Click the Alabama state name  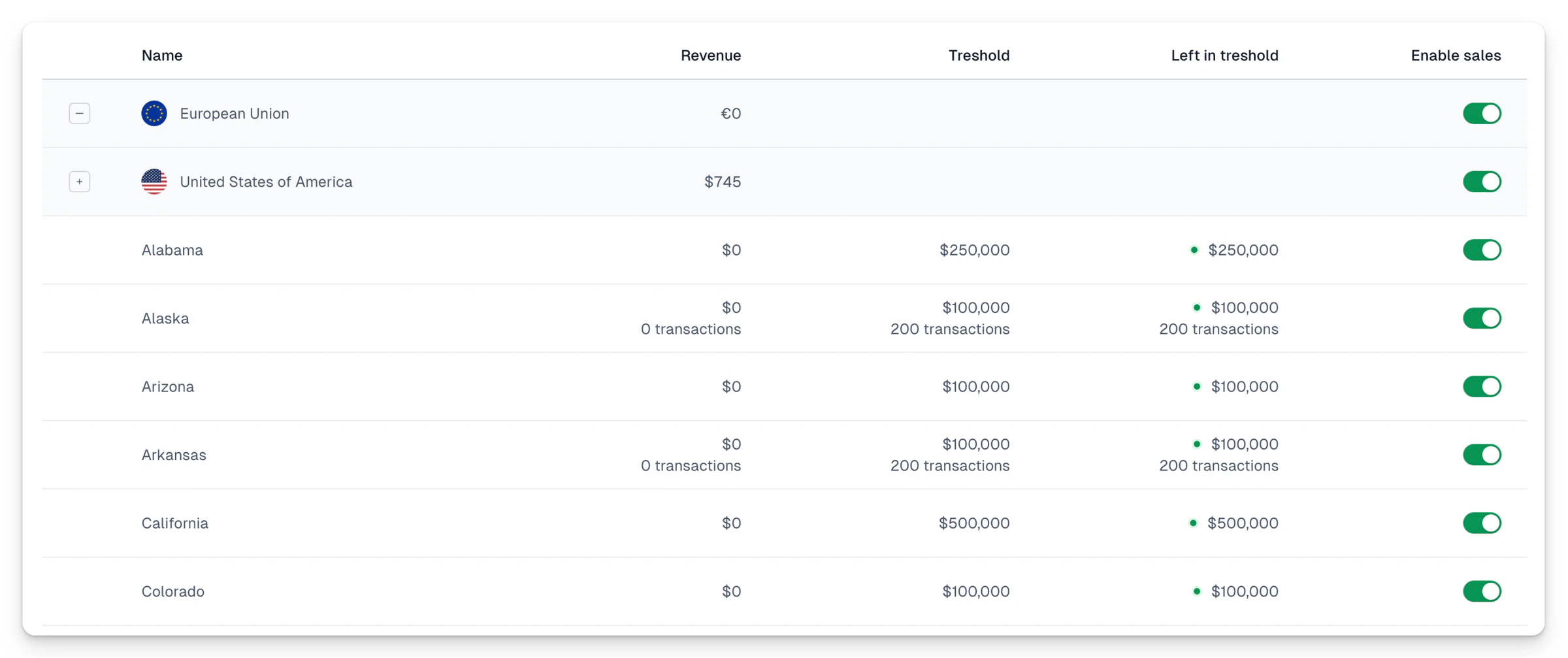[172, 250]
